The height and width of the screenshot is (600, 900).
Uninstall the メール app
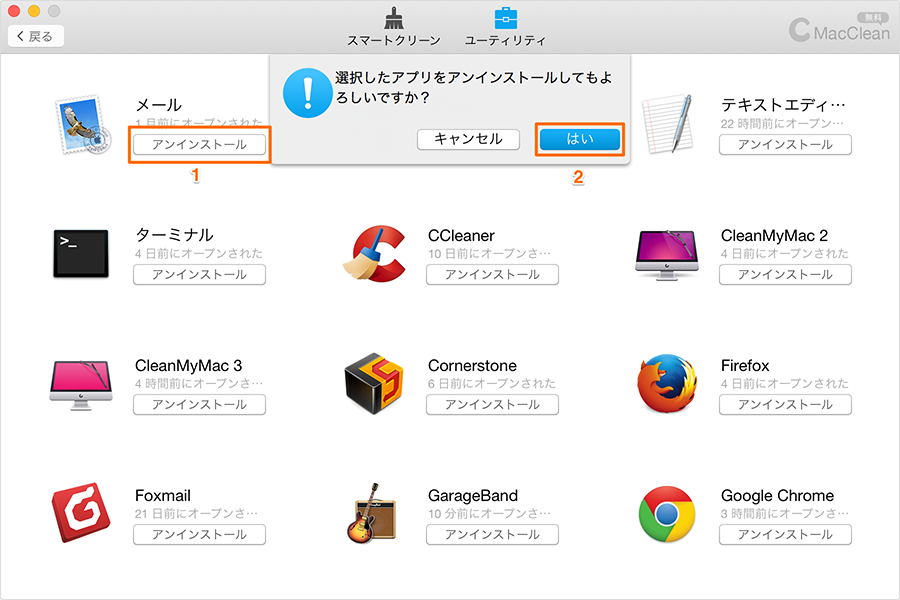199,145
